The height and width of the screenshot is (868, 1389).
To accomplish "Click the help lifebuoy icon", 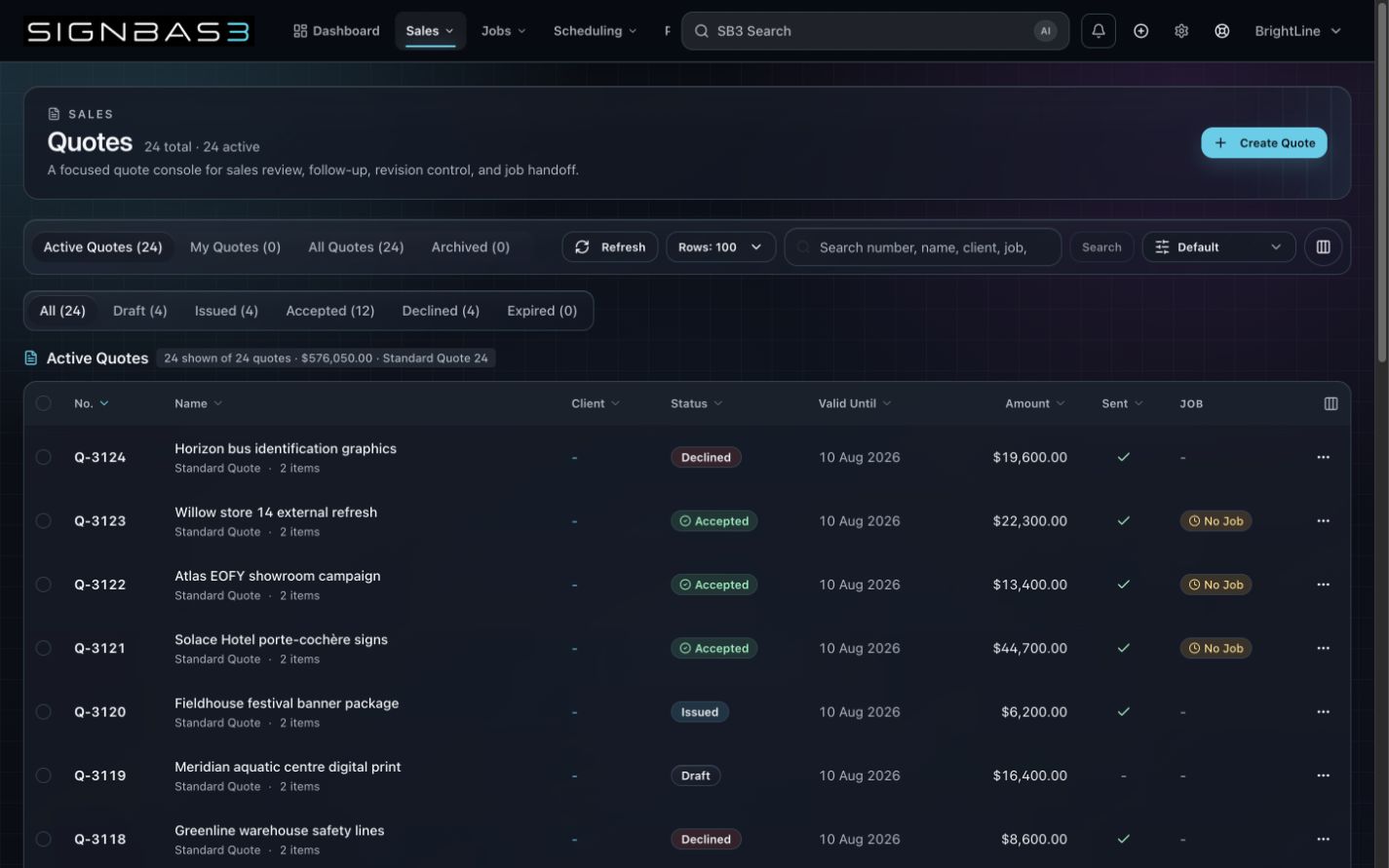I will click(1221, 31).
